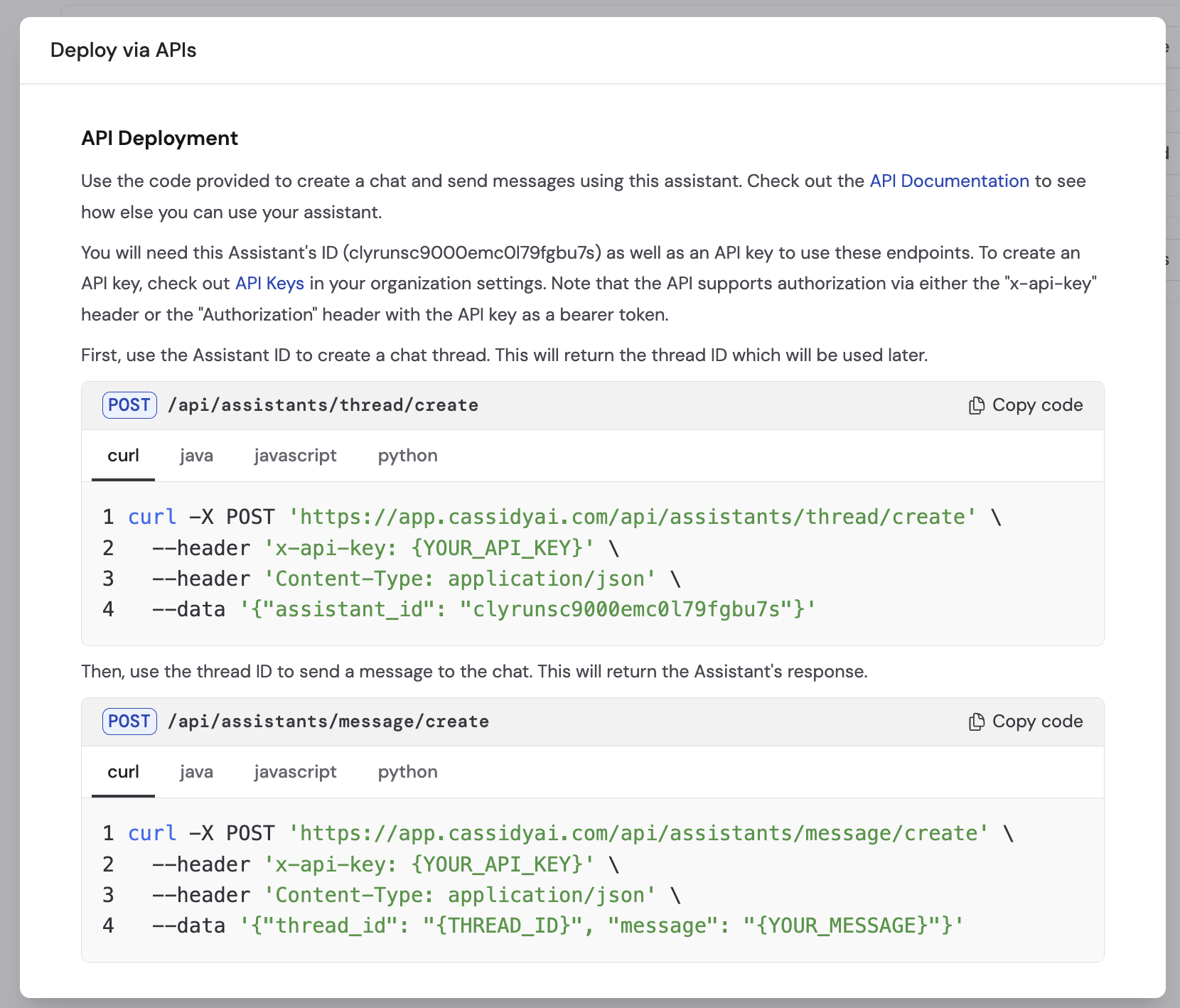Select the curl tab in the message create block

122,772
